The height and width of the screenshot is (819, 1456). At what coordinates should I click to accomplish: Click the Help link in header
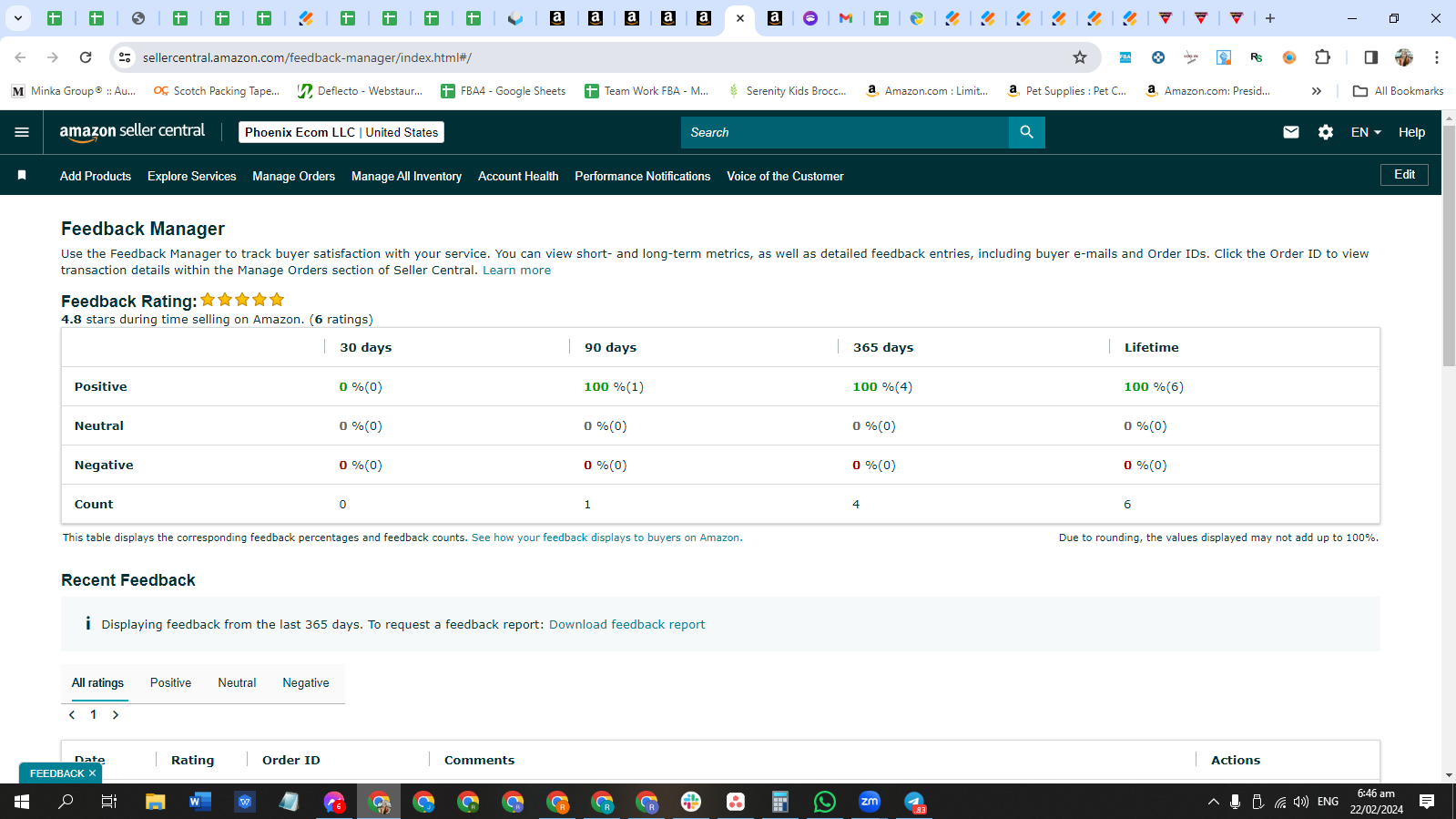click(x=1411, y=132)
